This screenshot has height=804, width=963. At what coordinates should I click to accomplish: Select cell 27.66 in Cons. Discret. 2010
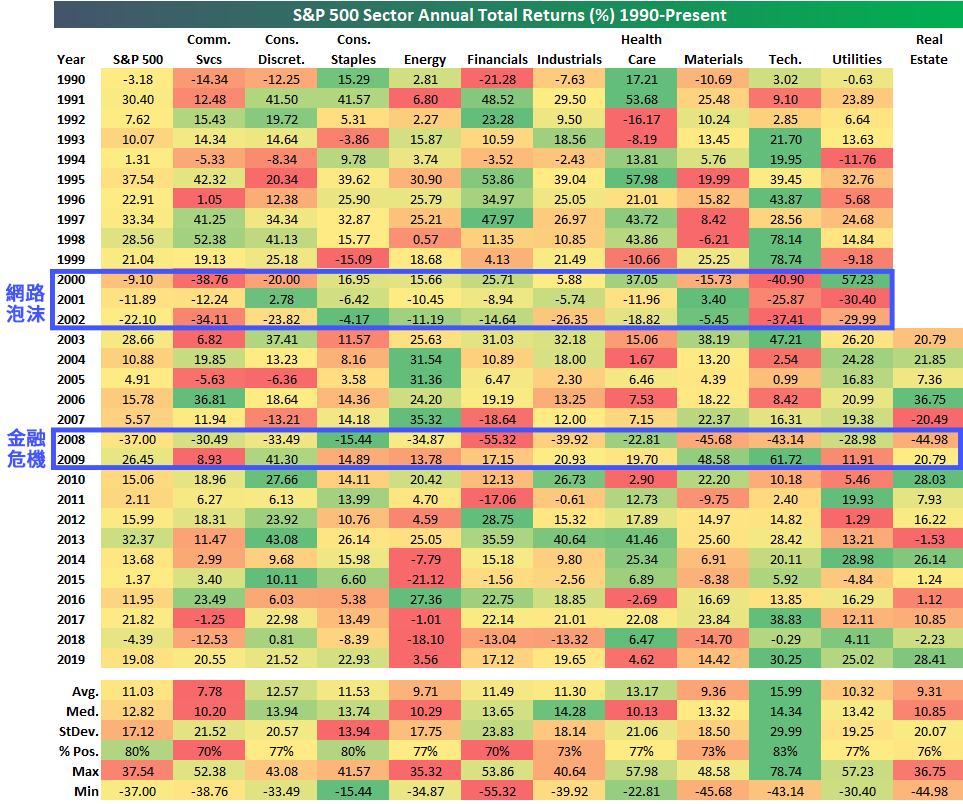(281, 480)
